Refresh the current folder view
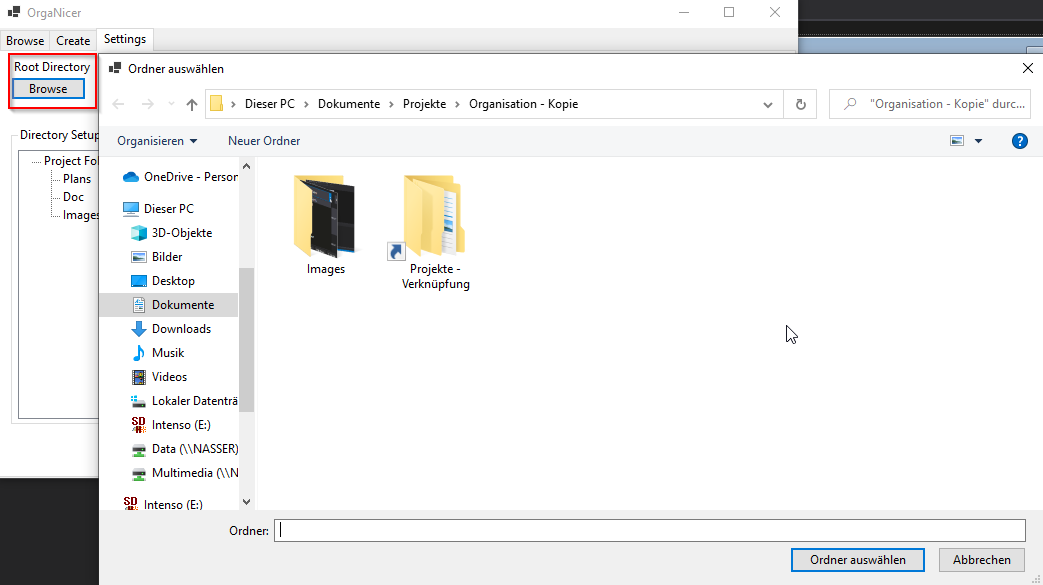Screen dimensions: 1043x585 [x=800, y=104]
